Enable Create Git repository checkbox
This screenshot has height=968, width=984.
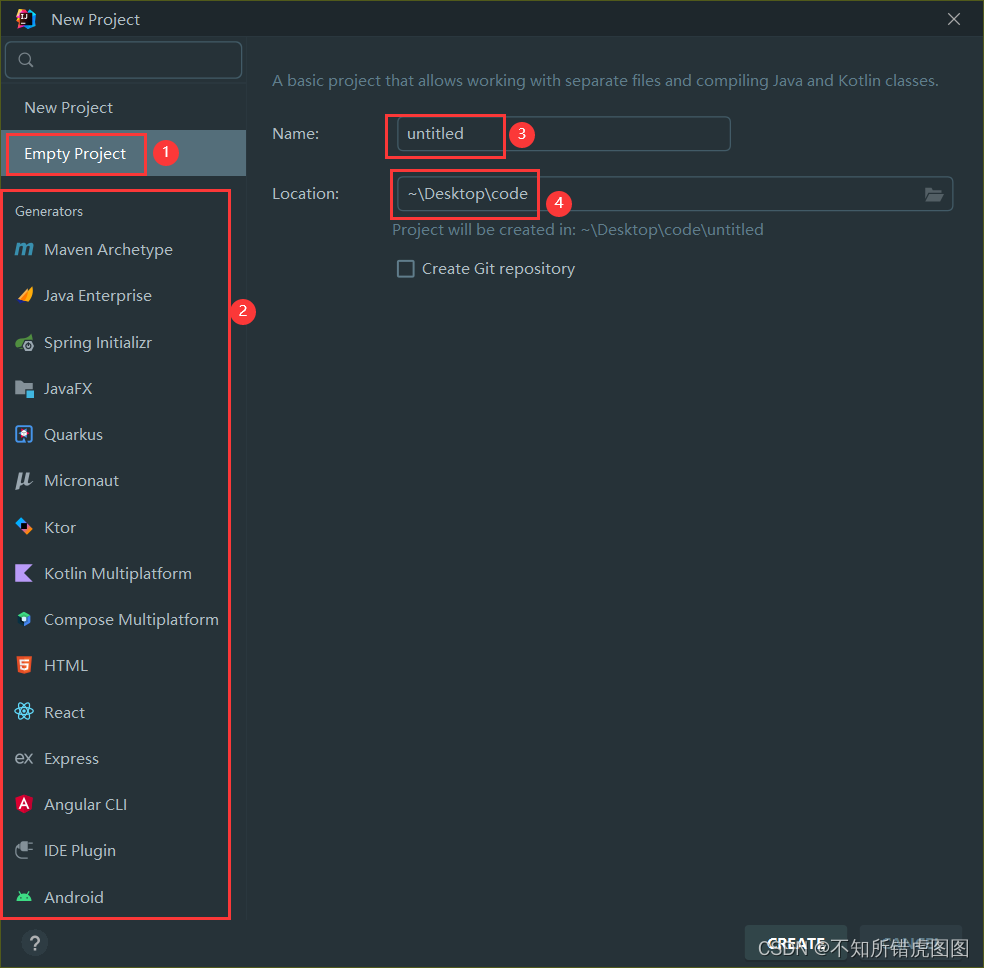(x=406, y=269)
